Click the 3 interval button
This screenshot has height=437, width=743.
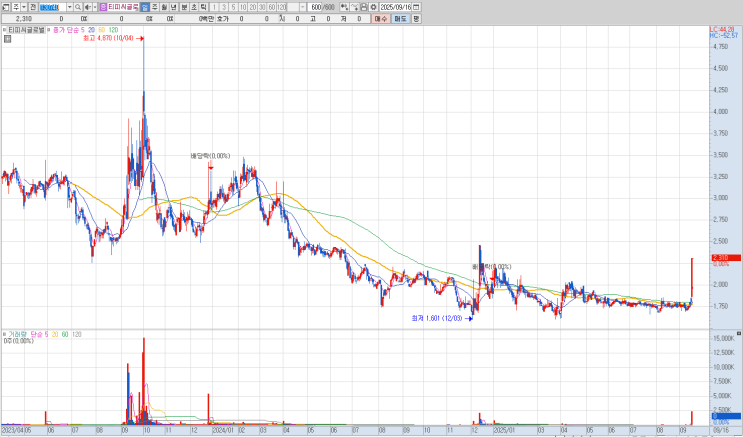pos(224,7)
